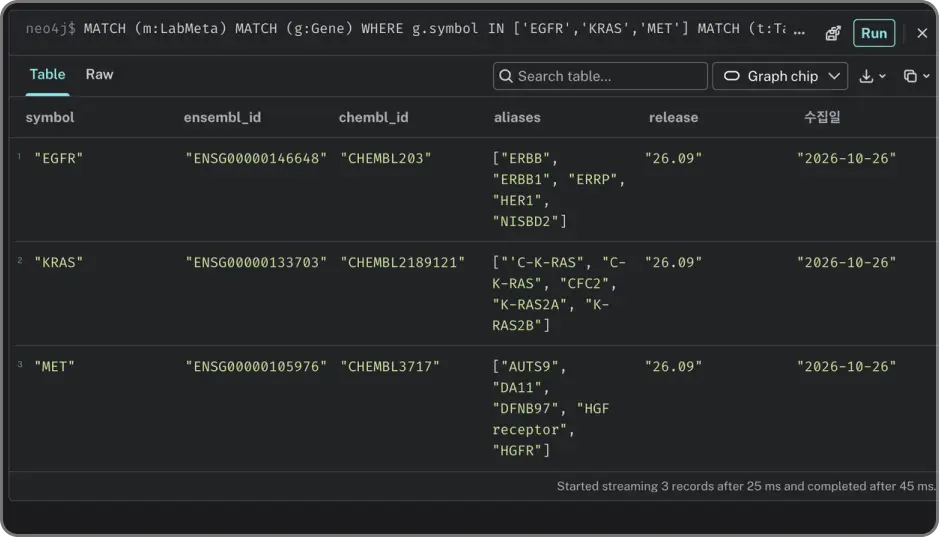Viewport: 939px width, 537px height.
Task: Click the EGFR aliases list cell
Action: pyautogui.click(x=558, y=190)
